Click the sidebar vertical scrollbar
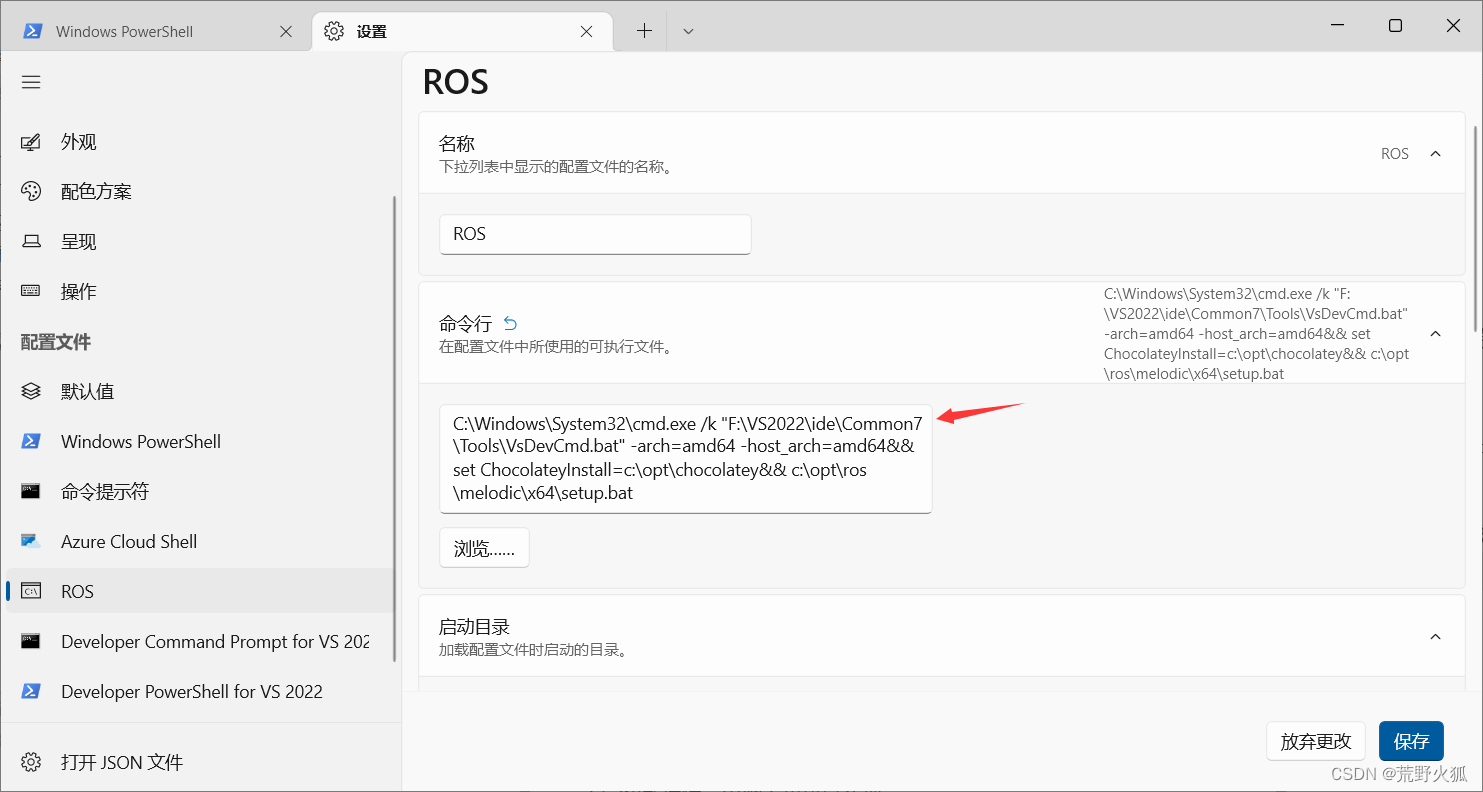 (x=395, y=428)
